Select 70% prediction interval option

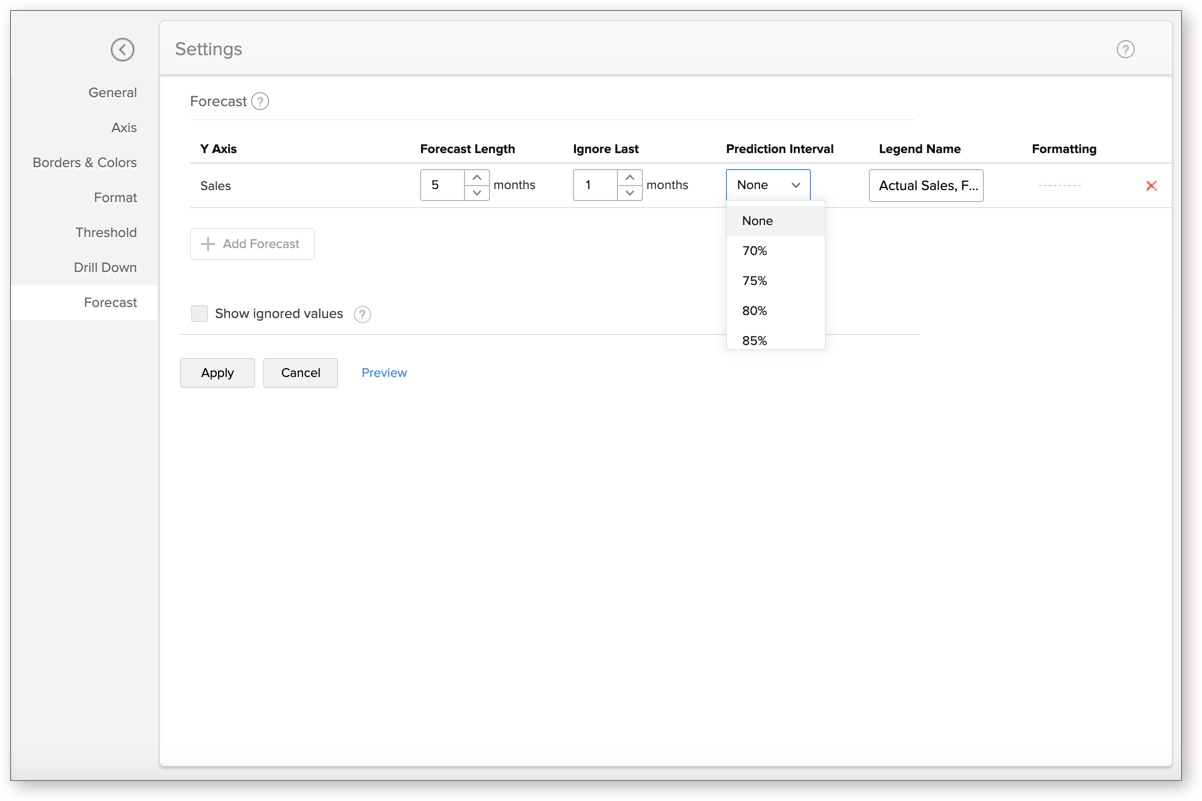click(755, 251)
